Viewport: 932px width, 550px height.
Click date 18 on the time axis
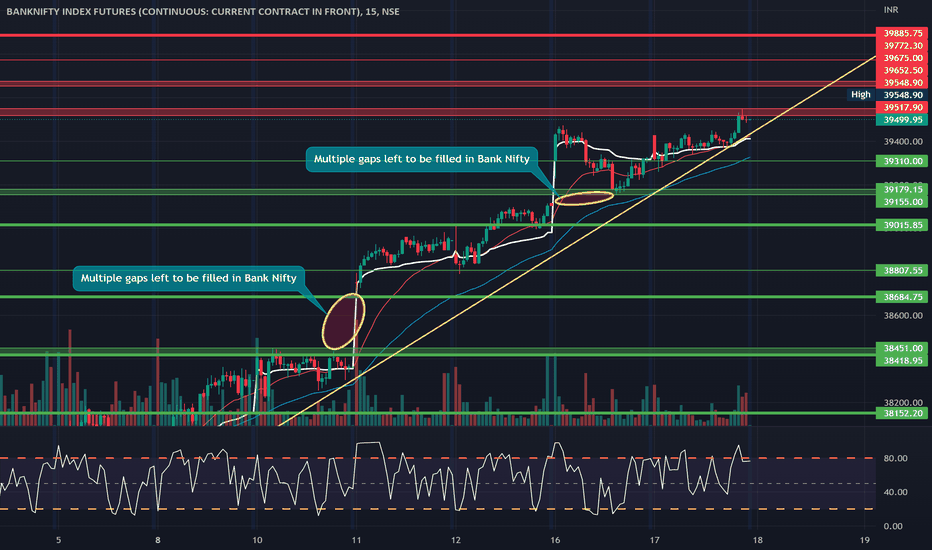coord(757,540)
